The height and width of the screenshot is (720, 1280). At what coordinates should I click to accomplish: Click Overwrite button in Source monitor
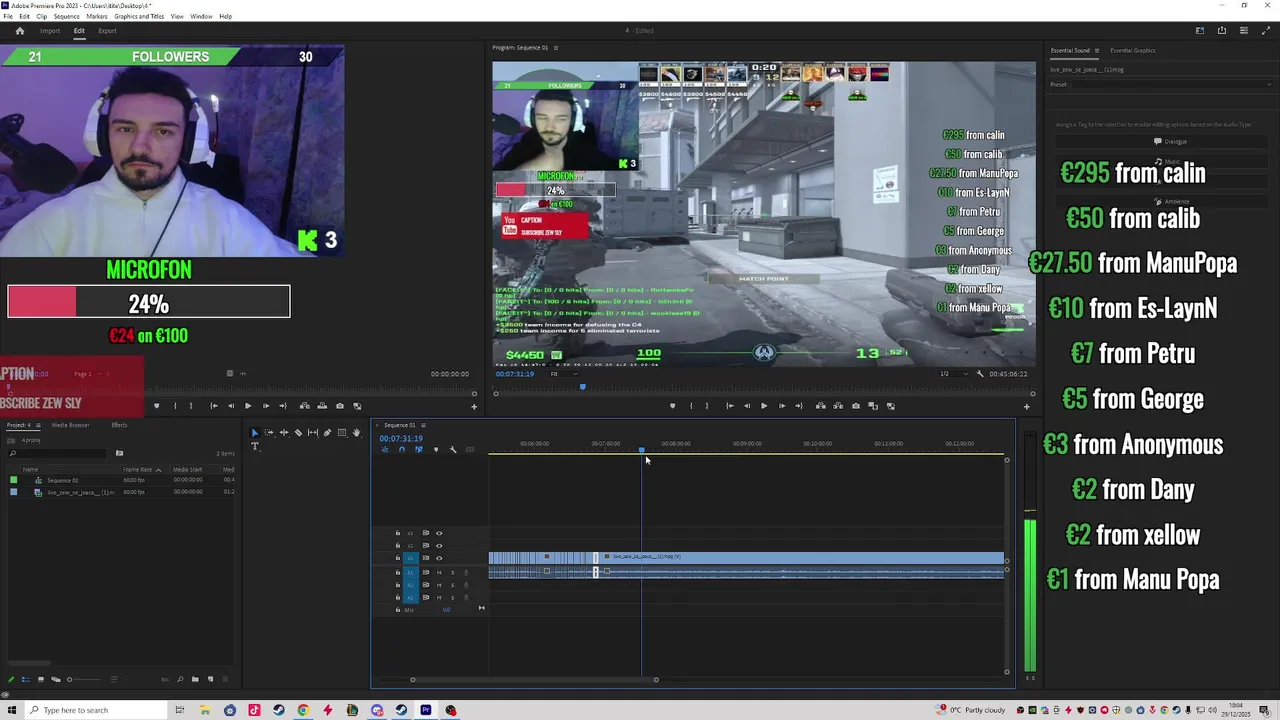[x=322, y=406]
